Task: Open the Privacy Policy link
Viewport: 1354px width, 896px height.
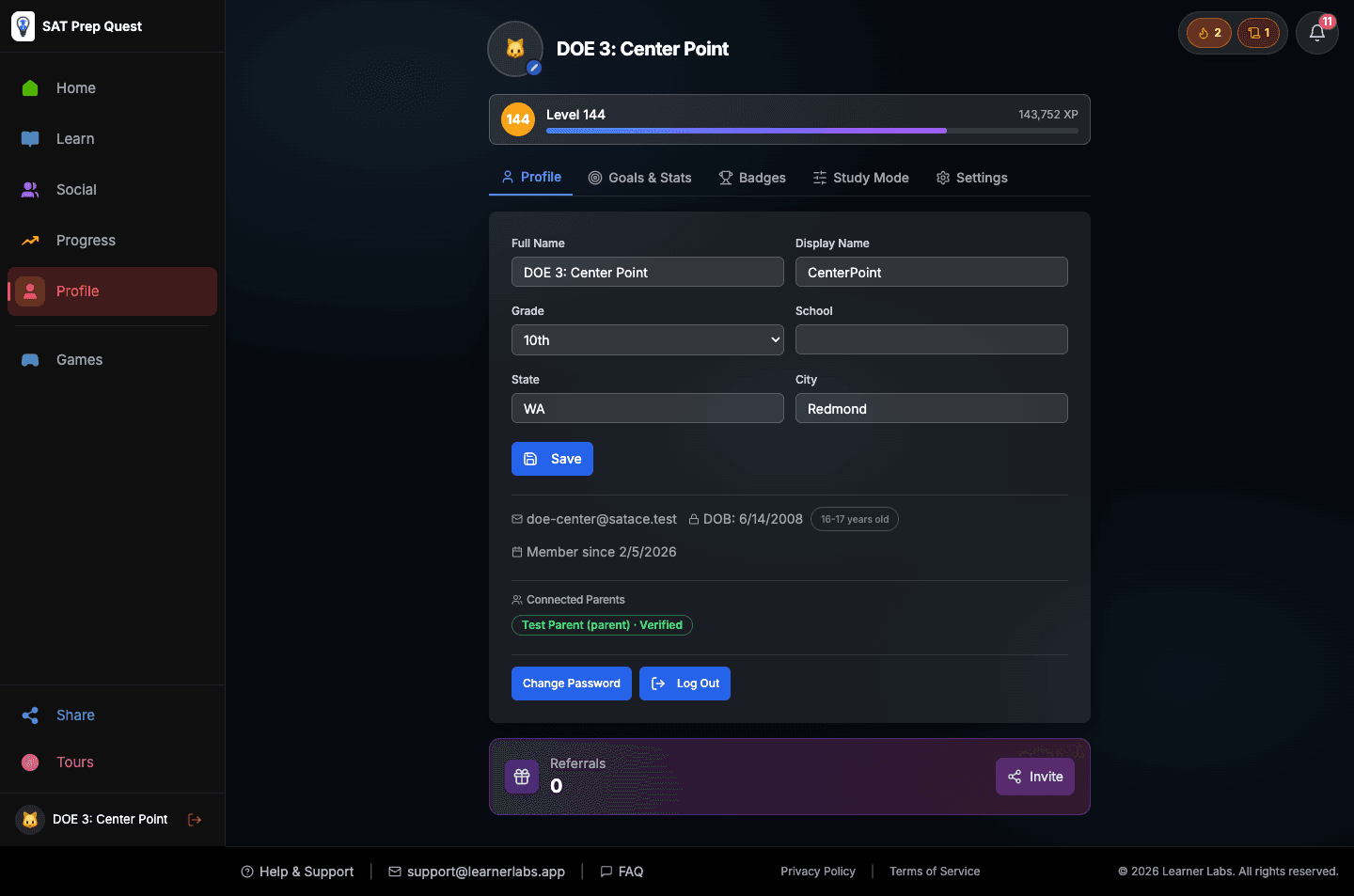Action: pos(817,871)
